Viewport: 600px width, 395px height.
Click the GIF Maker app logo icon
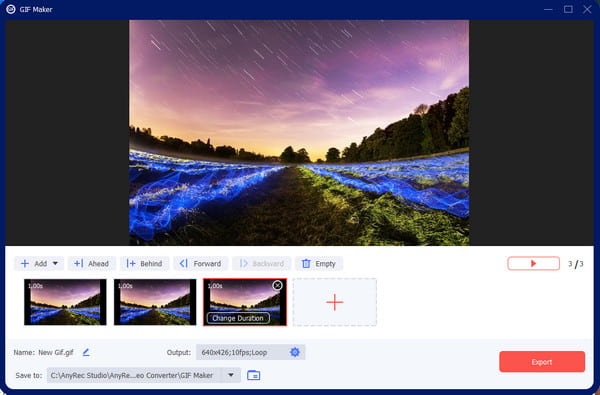coord(11,9)
